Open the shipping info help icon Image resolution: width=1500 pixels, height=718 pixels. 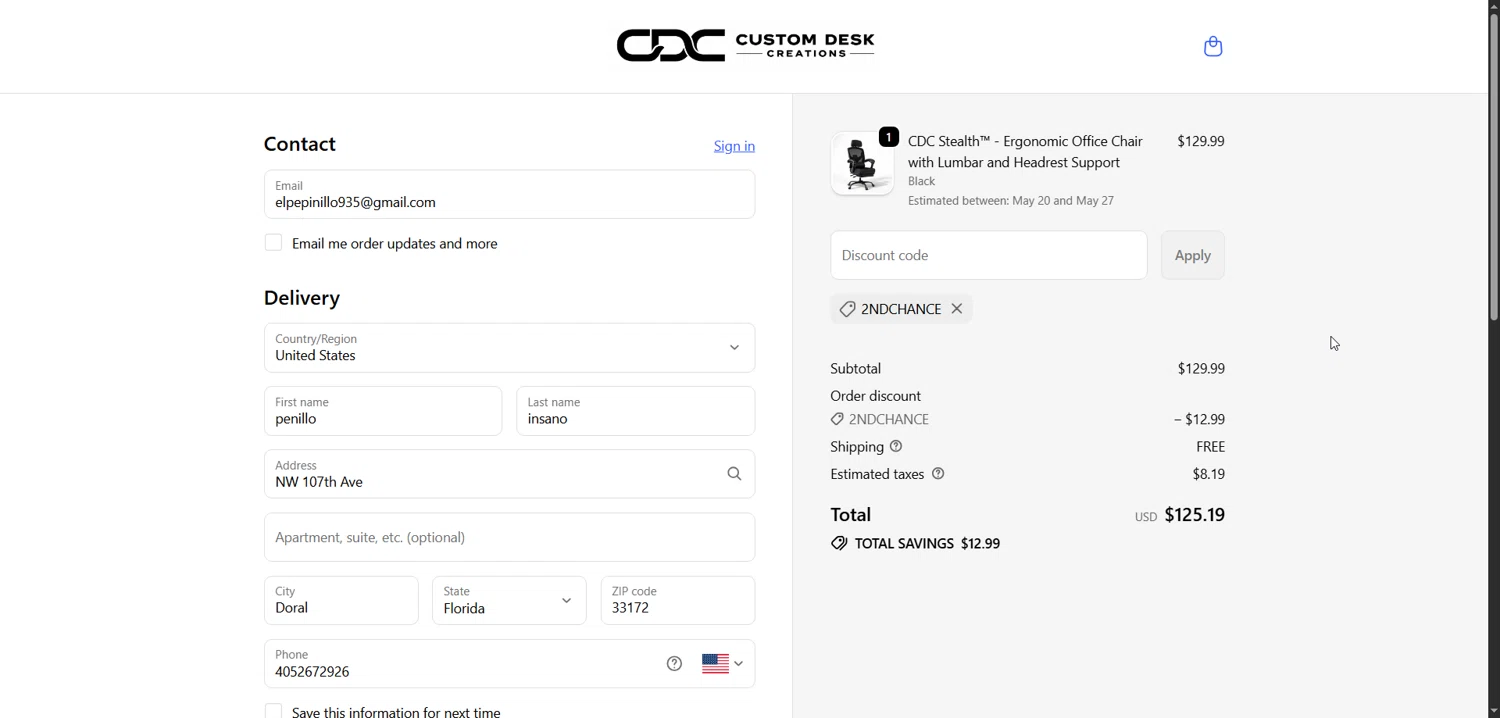coord(896,446)
